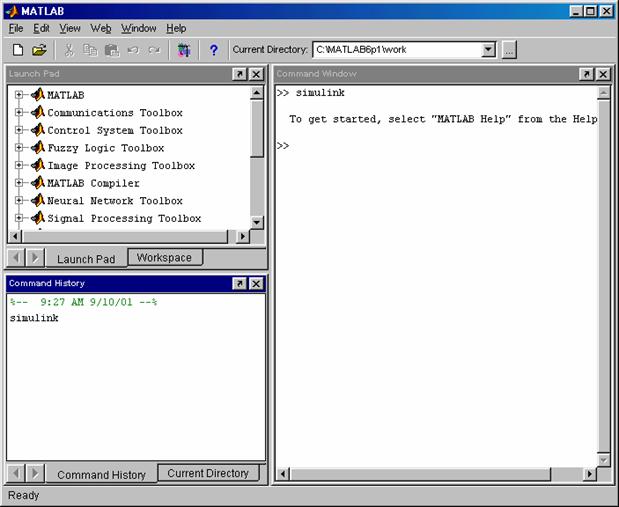Open the File menu

[16, 28]
